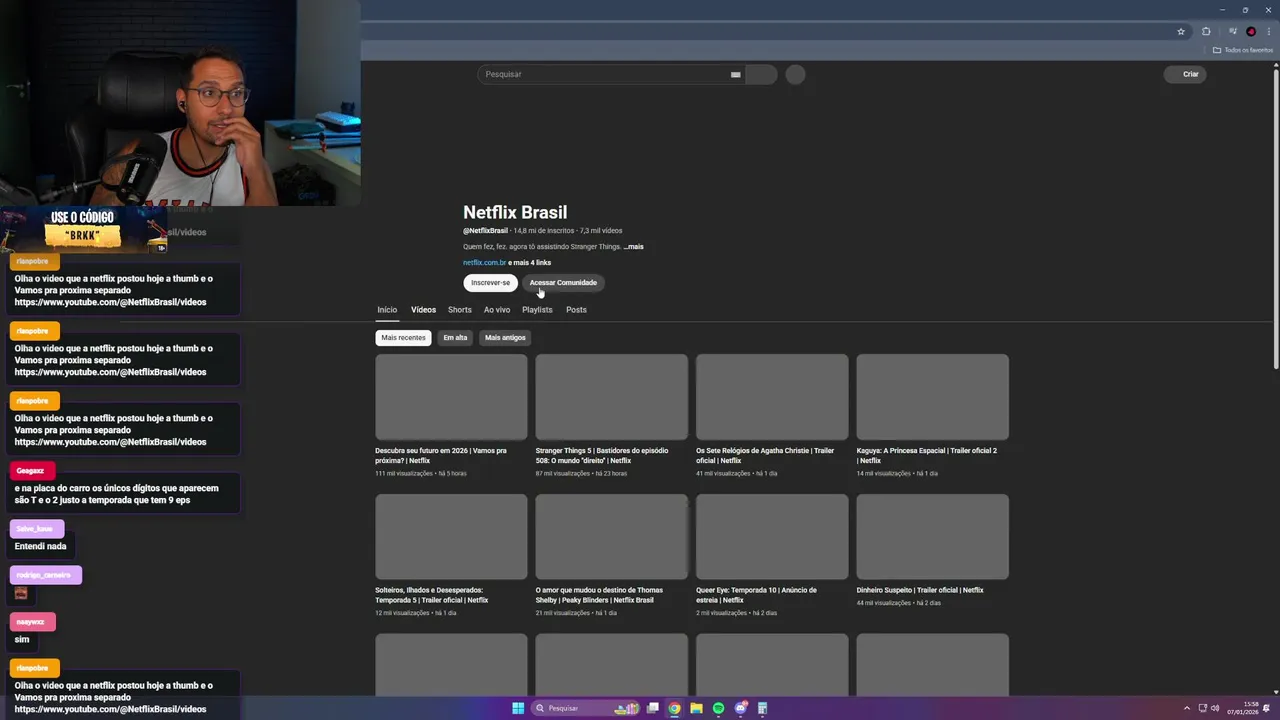Click the Windows taskbar Pesquisar search box
Screen dimensions: 1280x720
[587, 708]
